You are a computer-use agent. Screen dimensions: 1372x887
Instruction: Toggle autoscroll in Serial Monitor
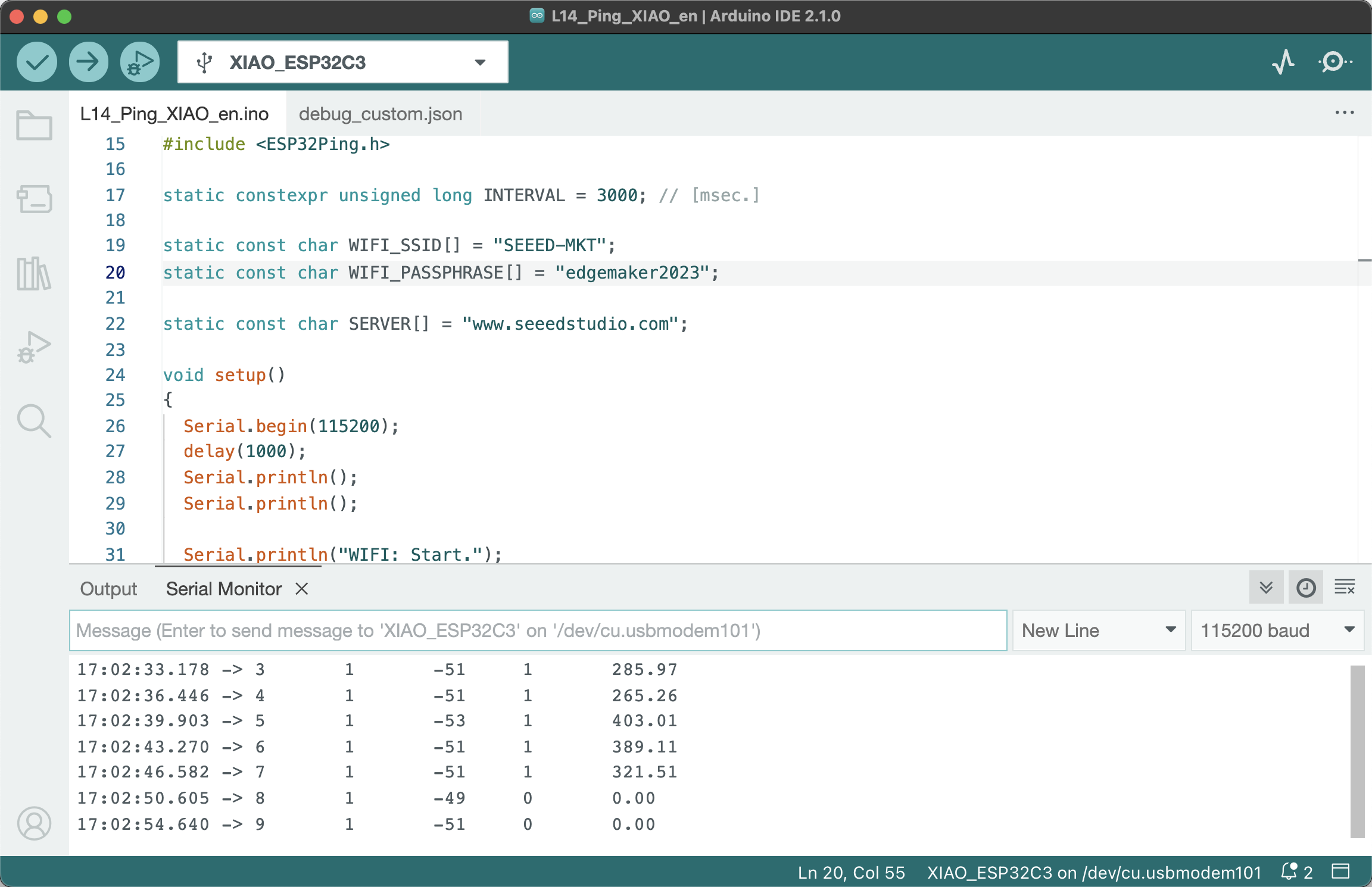[x=1266, y=588]
